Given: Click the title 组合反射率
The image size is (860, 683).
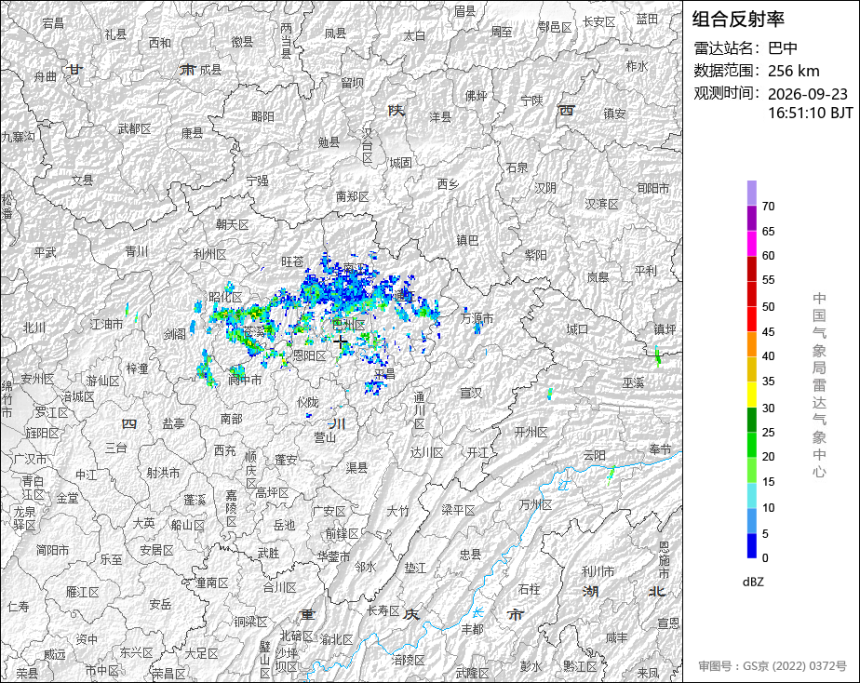Looking at the screenshot, I should click(x=738, y=19).
